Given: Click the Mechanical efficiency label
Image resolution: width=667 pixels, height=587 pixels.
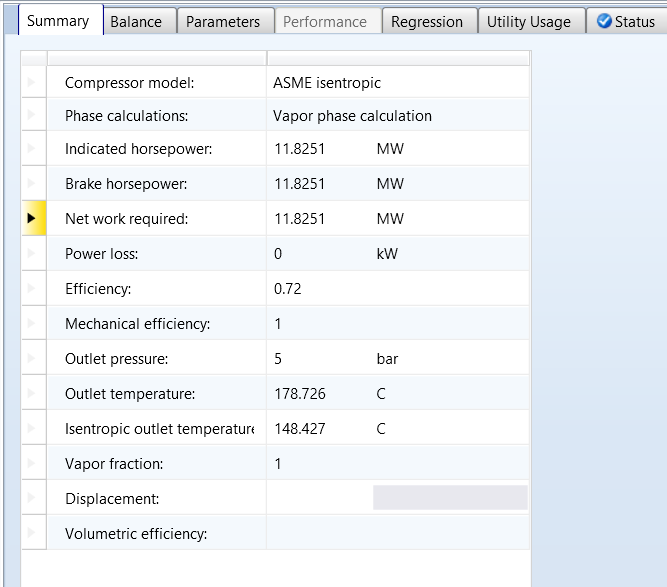Looking at the screenshot, I should [137, 324].
